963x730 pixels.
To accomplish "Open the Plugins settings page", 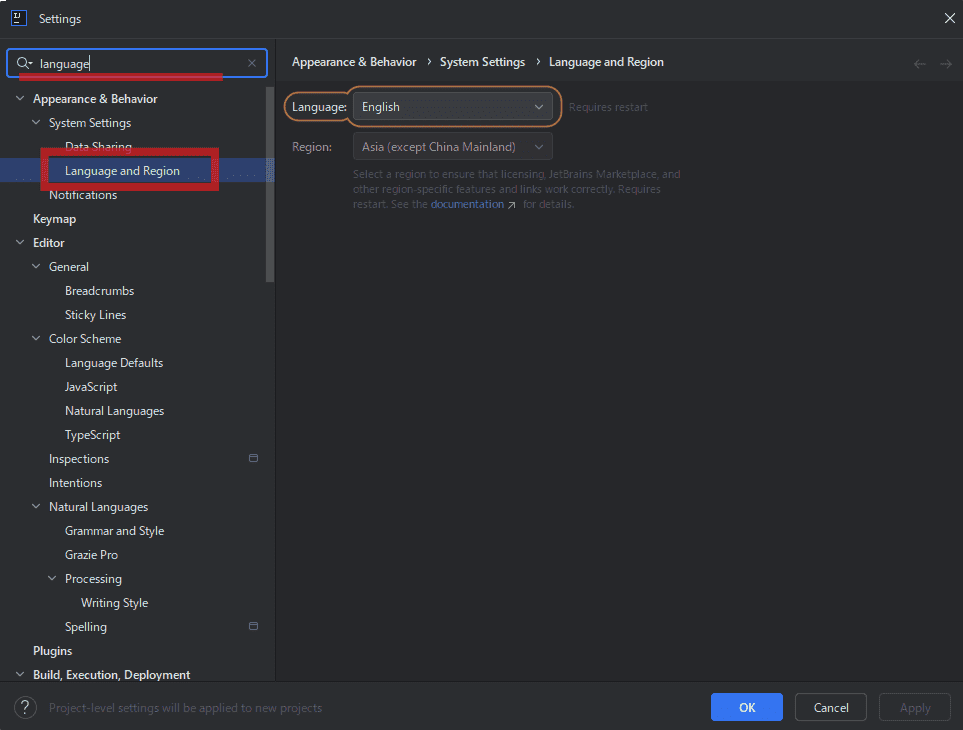I will [x=52, y=651].
